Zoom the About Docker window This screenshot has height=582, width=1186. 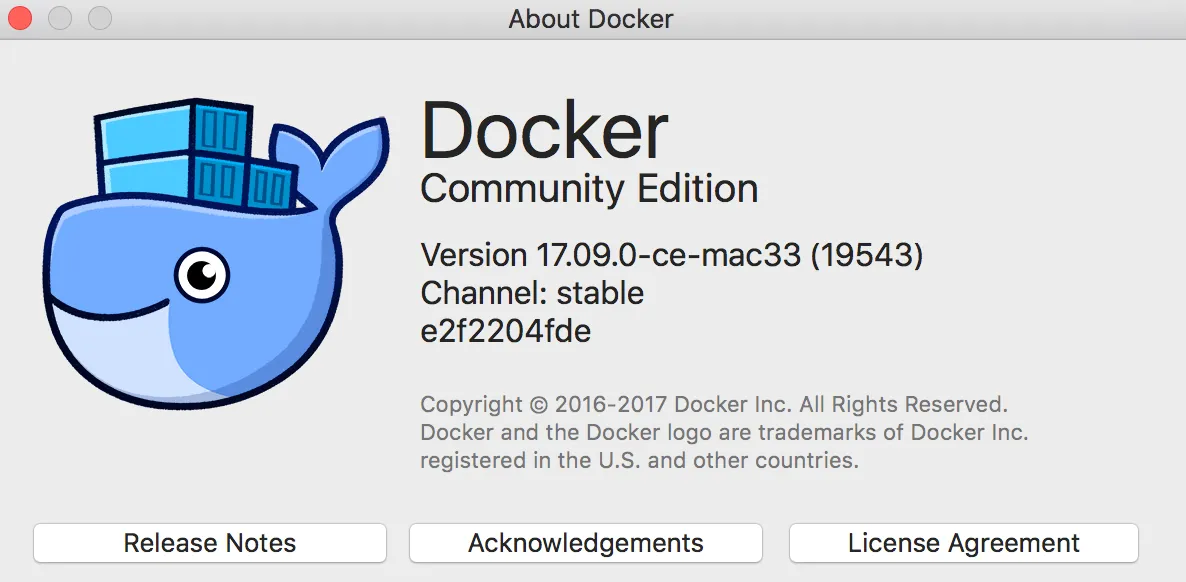pos(100,19)
